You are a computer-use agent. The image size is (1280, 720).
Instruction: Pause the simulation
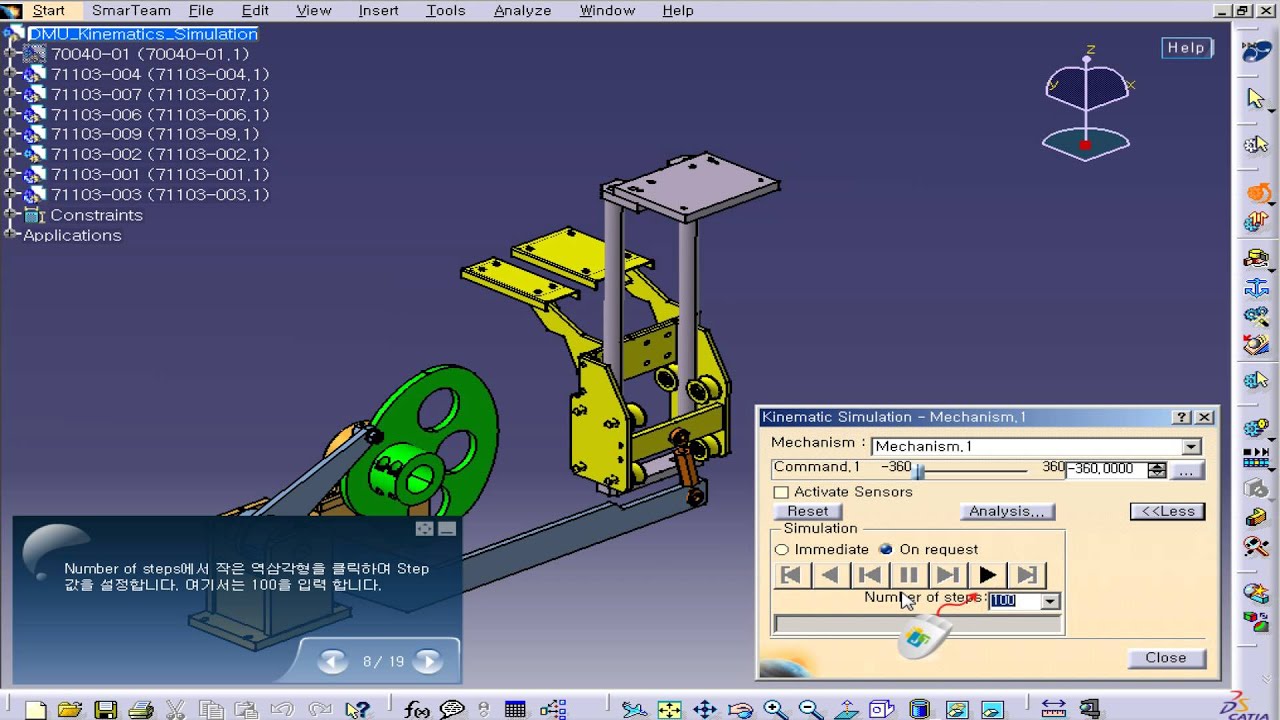point(908,575)
